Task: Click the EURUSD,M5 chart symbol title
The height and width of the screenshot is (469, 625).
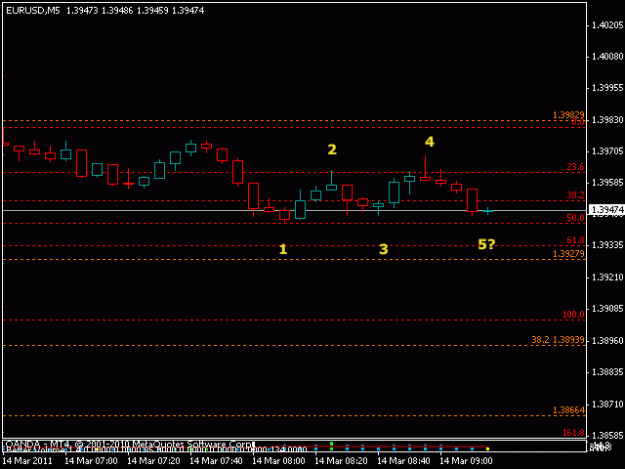Action: coord(33,11)
